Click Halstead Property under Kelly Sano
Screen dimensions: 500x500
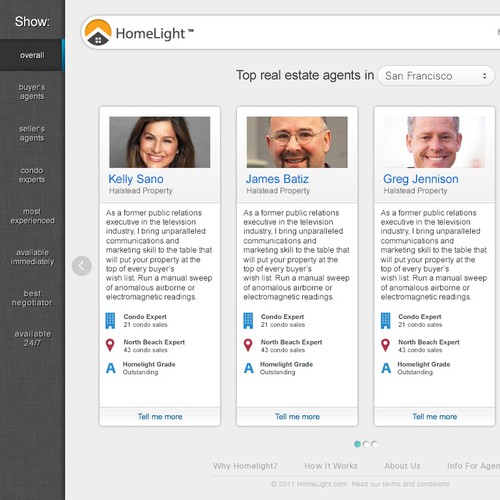pyautogui.click(x=141, y=191)
